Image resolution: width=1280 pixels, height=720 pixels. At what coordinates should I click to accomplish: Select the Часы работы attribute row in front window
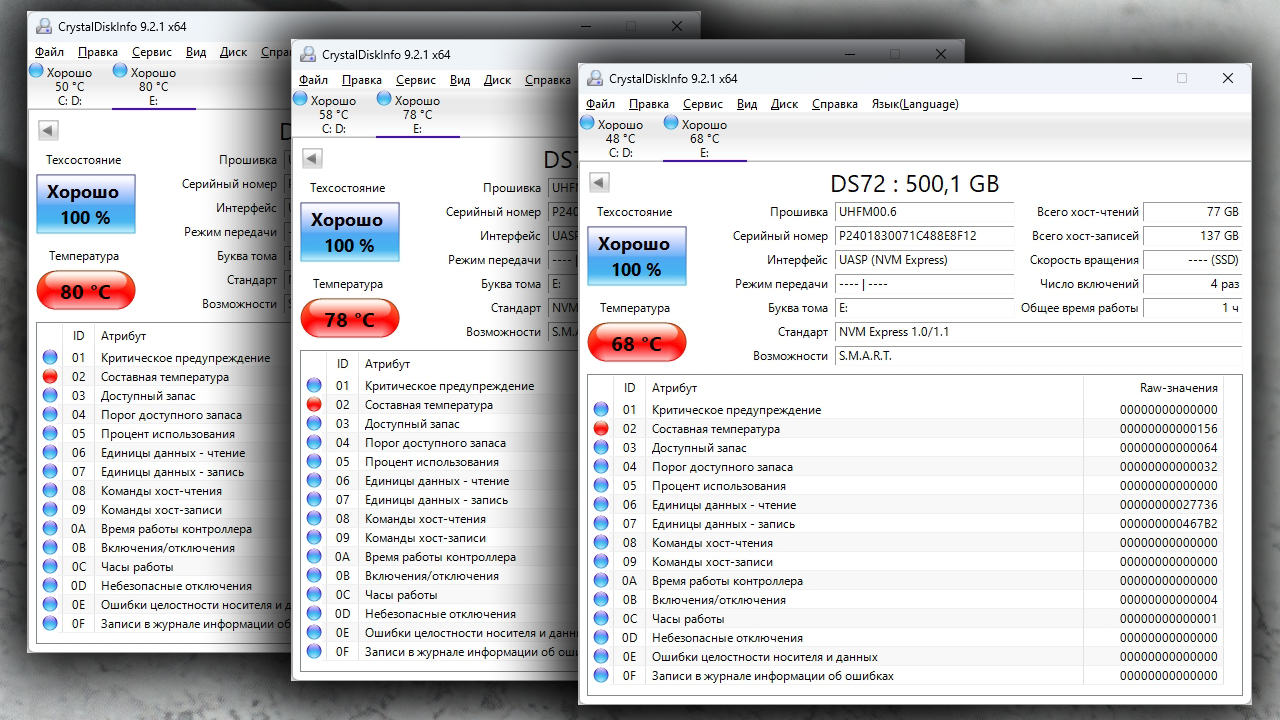pyautogui.click(x=914, y=619)
